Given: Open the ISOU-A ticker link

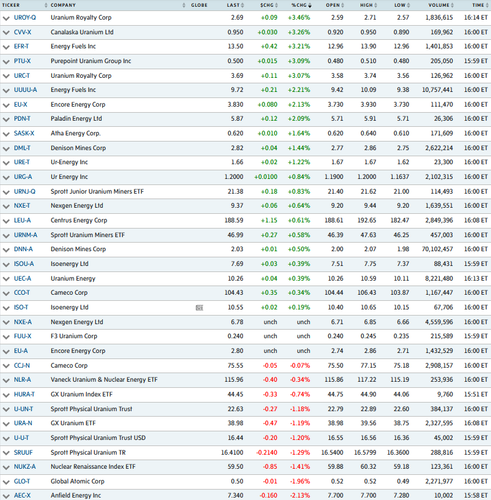Looking at the screenshot, I should pyautogui.click(x=24, y=264).
